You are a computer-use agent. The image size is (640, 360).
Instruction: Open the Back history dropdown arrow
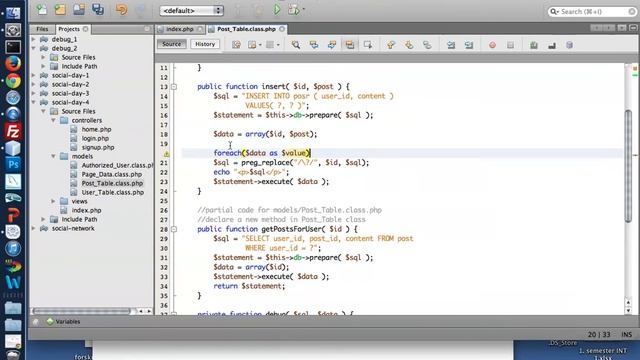click(x=260, y=45)
